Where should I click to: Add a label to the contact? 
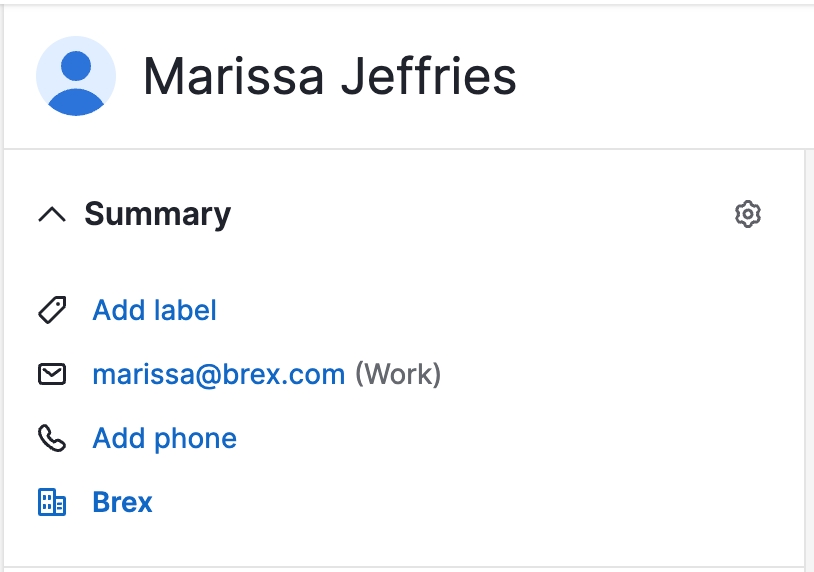pyautogui.click(x=154, y=310)
